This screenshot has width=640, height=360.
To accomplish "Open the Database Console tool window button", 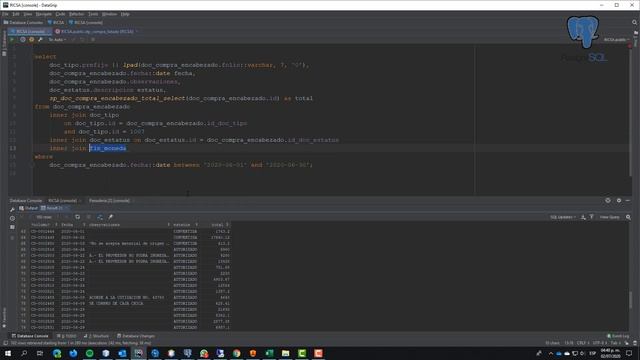I will (x=29, y=336).
